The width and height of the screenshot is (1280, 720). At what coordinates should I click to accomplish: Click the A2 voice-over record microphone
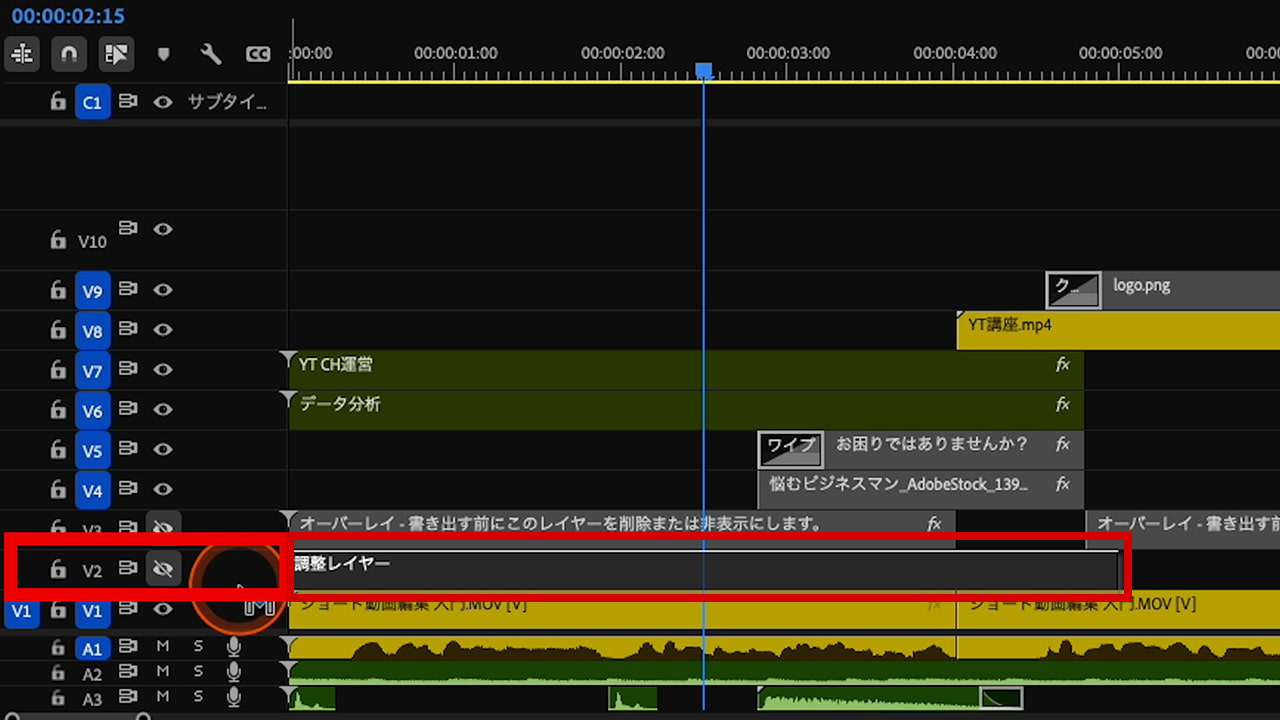234,672
